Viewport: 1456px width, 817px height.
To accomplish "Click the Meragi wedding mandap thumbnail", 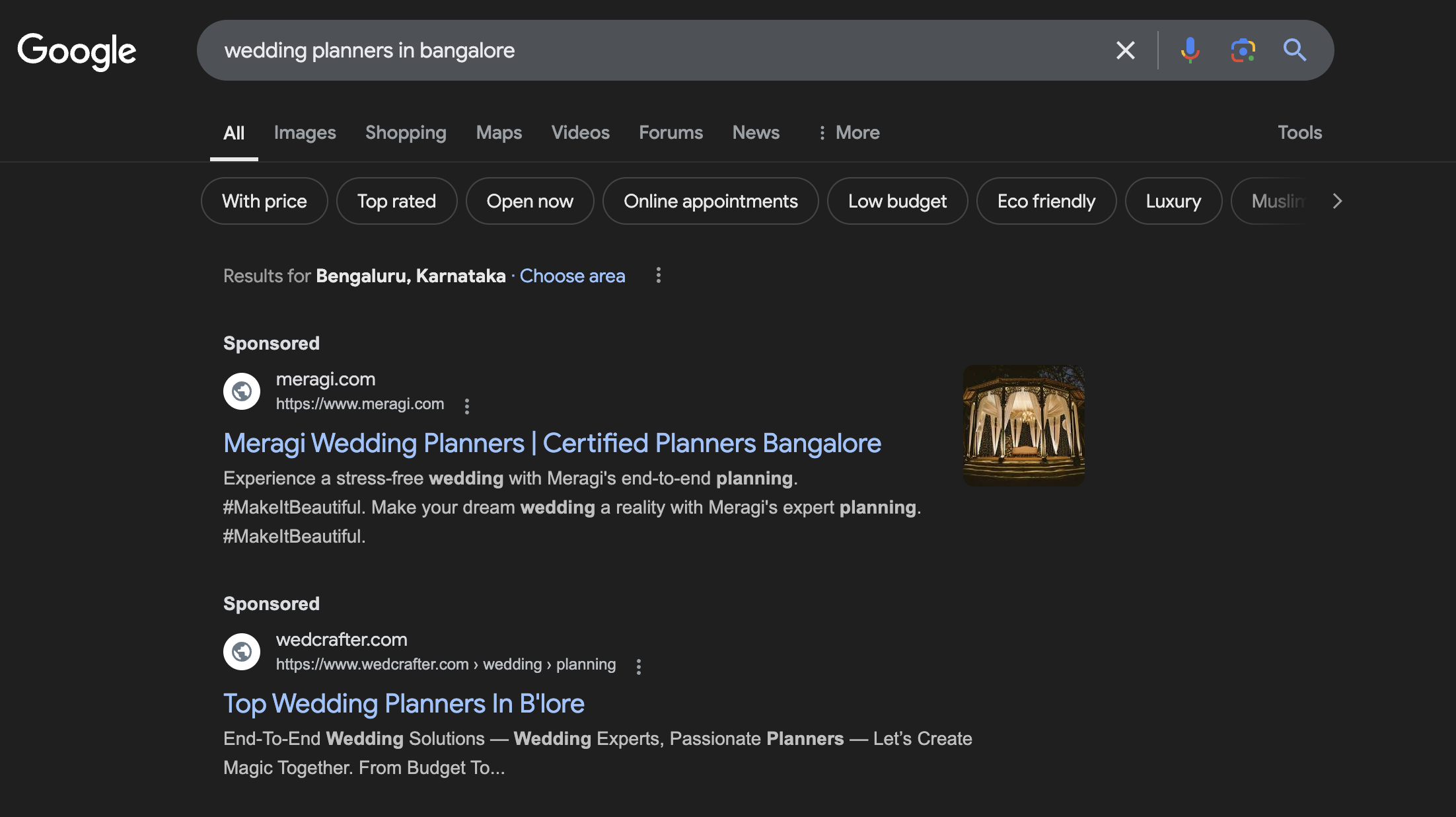I will tap(1023, 425).
